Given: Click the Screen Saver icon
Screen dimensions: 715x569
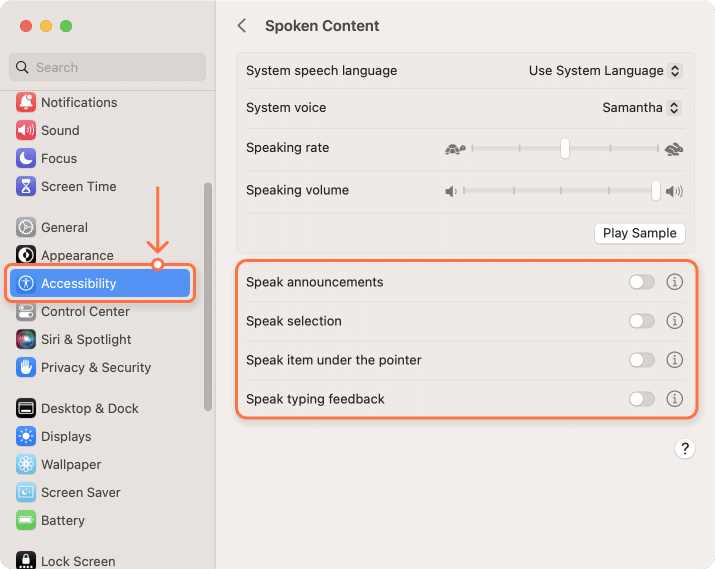Looking at the screenshot, I should [x=26, y=492].
